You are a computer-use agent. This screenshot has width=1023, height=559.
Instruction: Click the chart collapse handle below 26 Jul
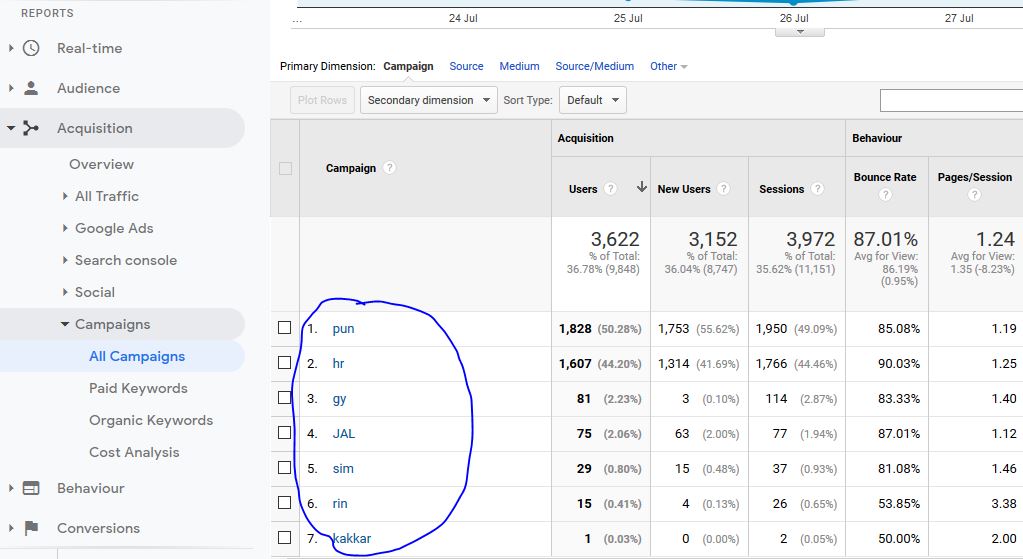[800, 32]
